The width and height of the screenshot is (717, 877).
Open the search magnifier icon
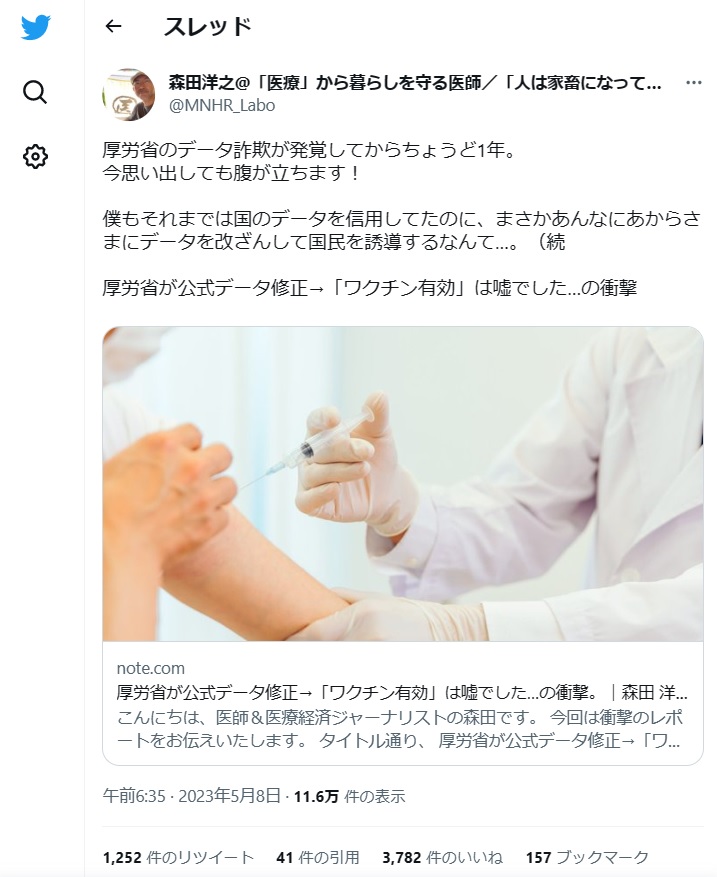tap(35, 92)
